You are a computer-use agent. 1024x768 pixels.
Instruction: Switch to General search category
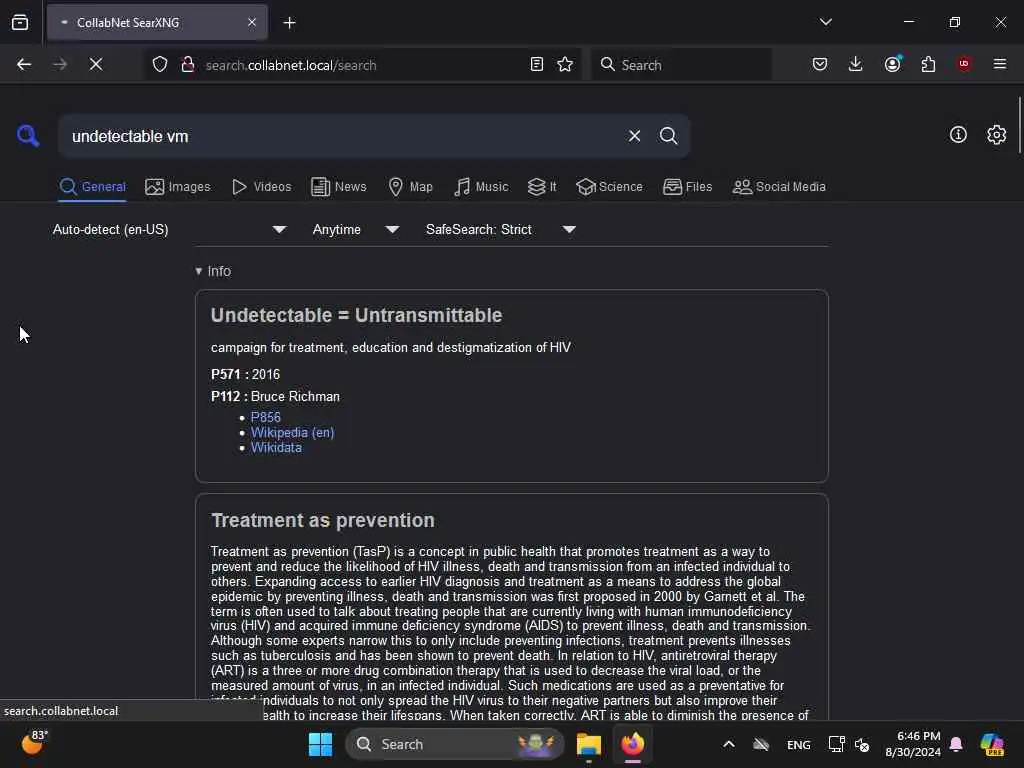pyautogui.click(x=92, y=187)
